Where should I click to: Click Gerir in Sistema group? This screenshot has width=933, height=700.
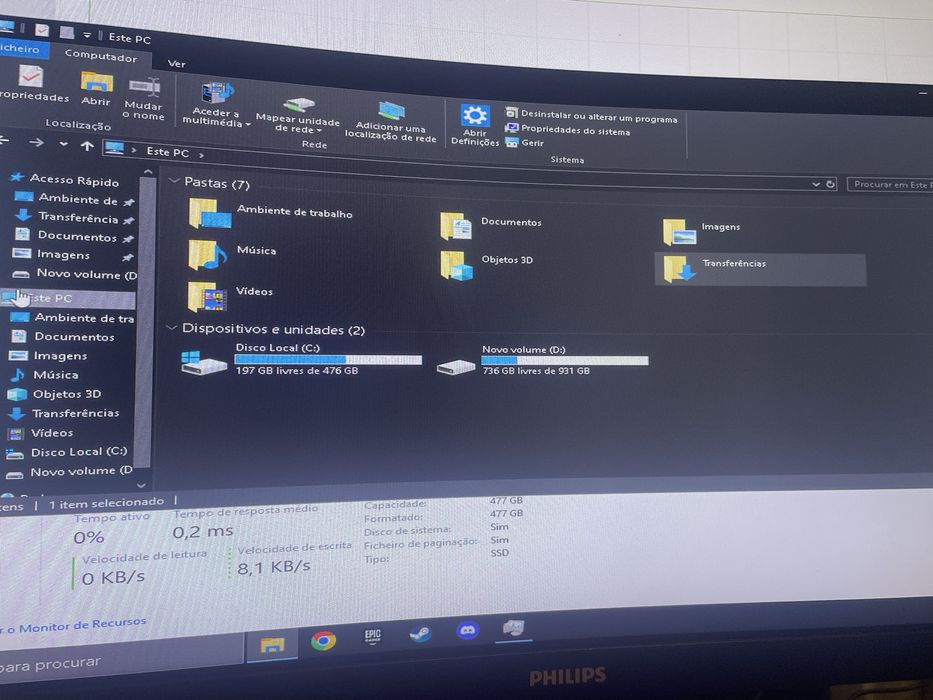[x=524, y=143]
